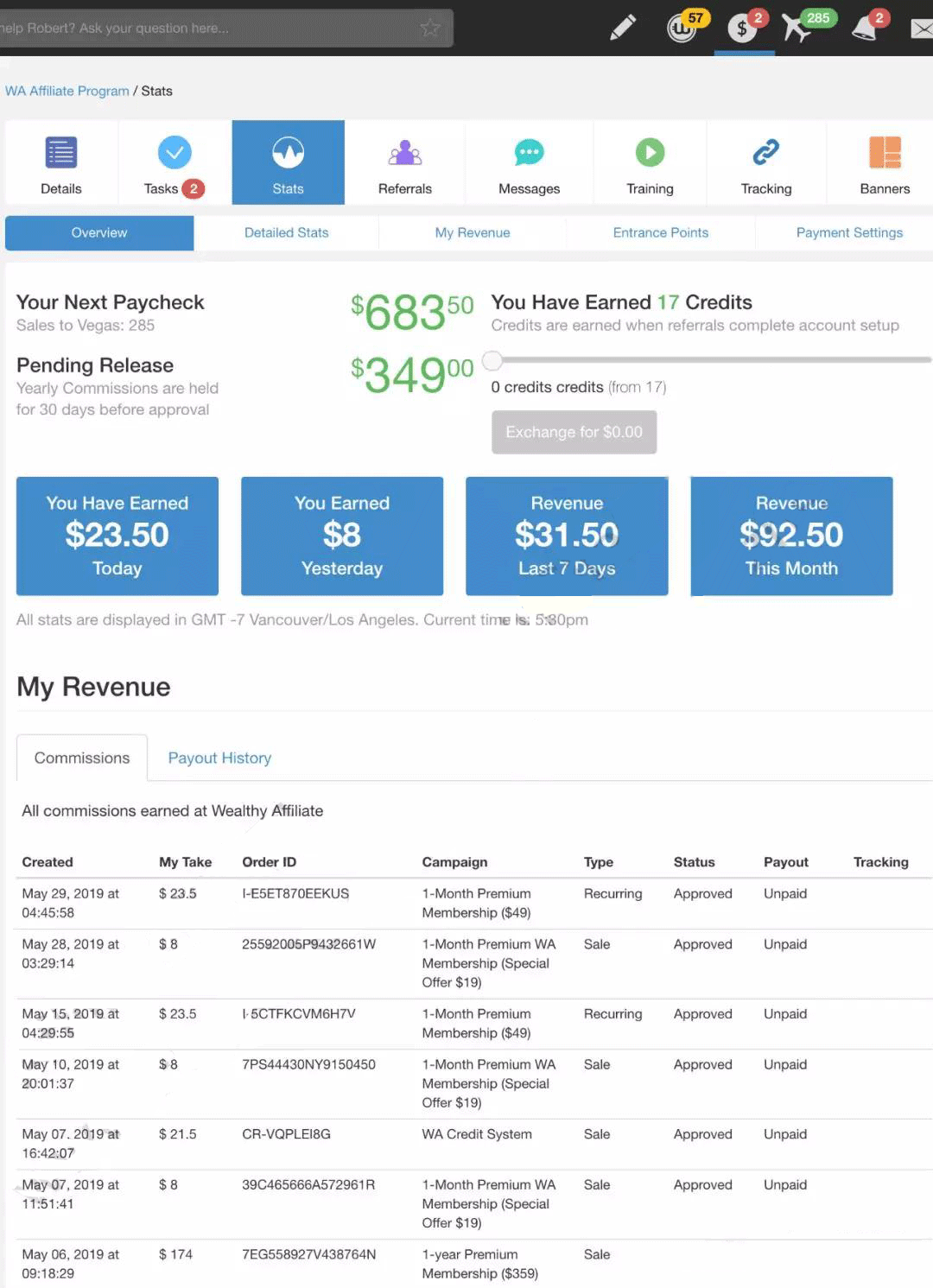Open the Entrance Points sub-tab
The height and width of the screenshot is (1288, 933).
[x=661, y=233]
